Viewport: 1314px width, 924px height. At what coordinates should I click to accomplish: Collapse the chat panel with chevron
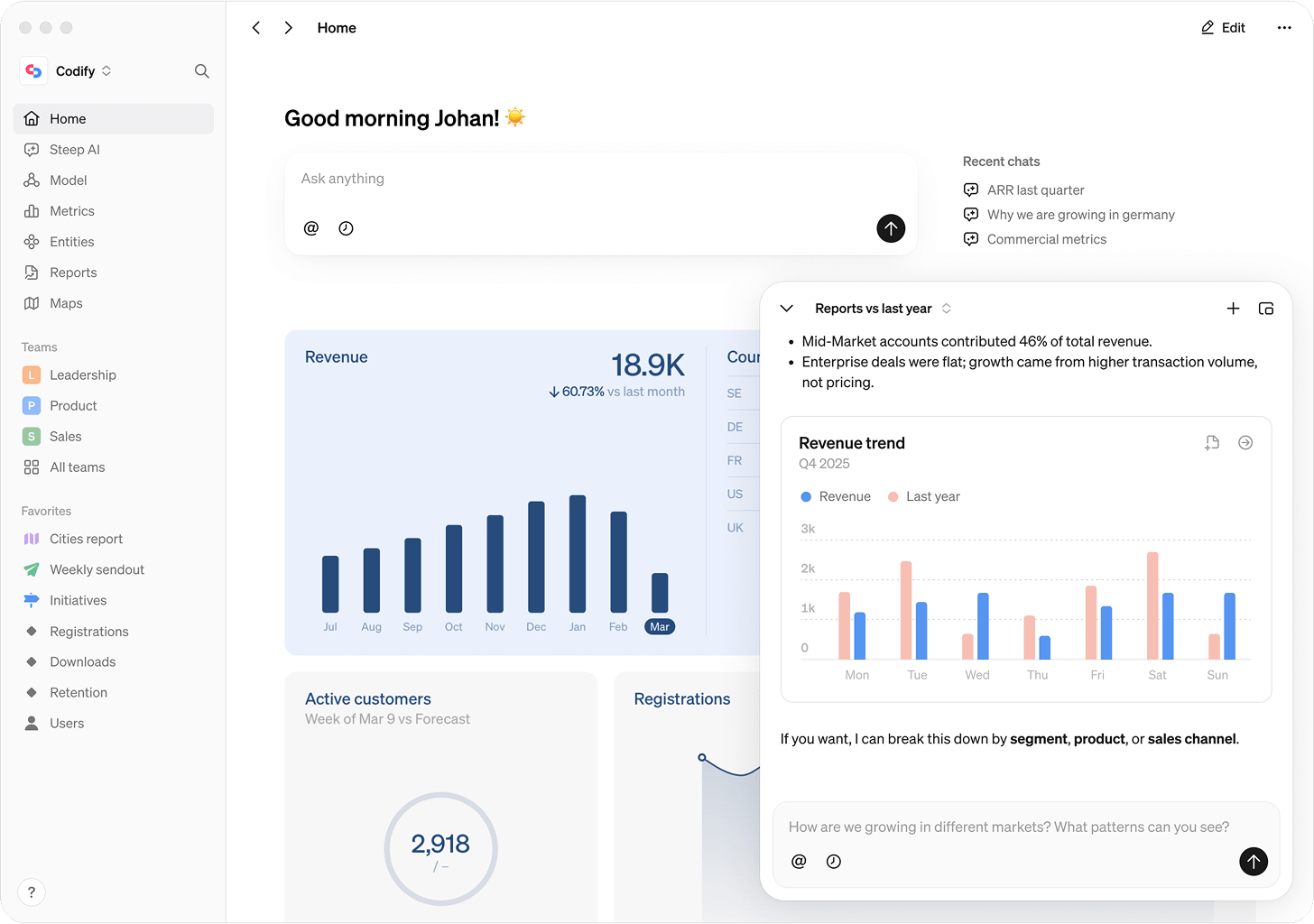pos(786,309)
